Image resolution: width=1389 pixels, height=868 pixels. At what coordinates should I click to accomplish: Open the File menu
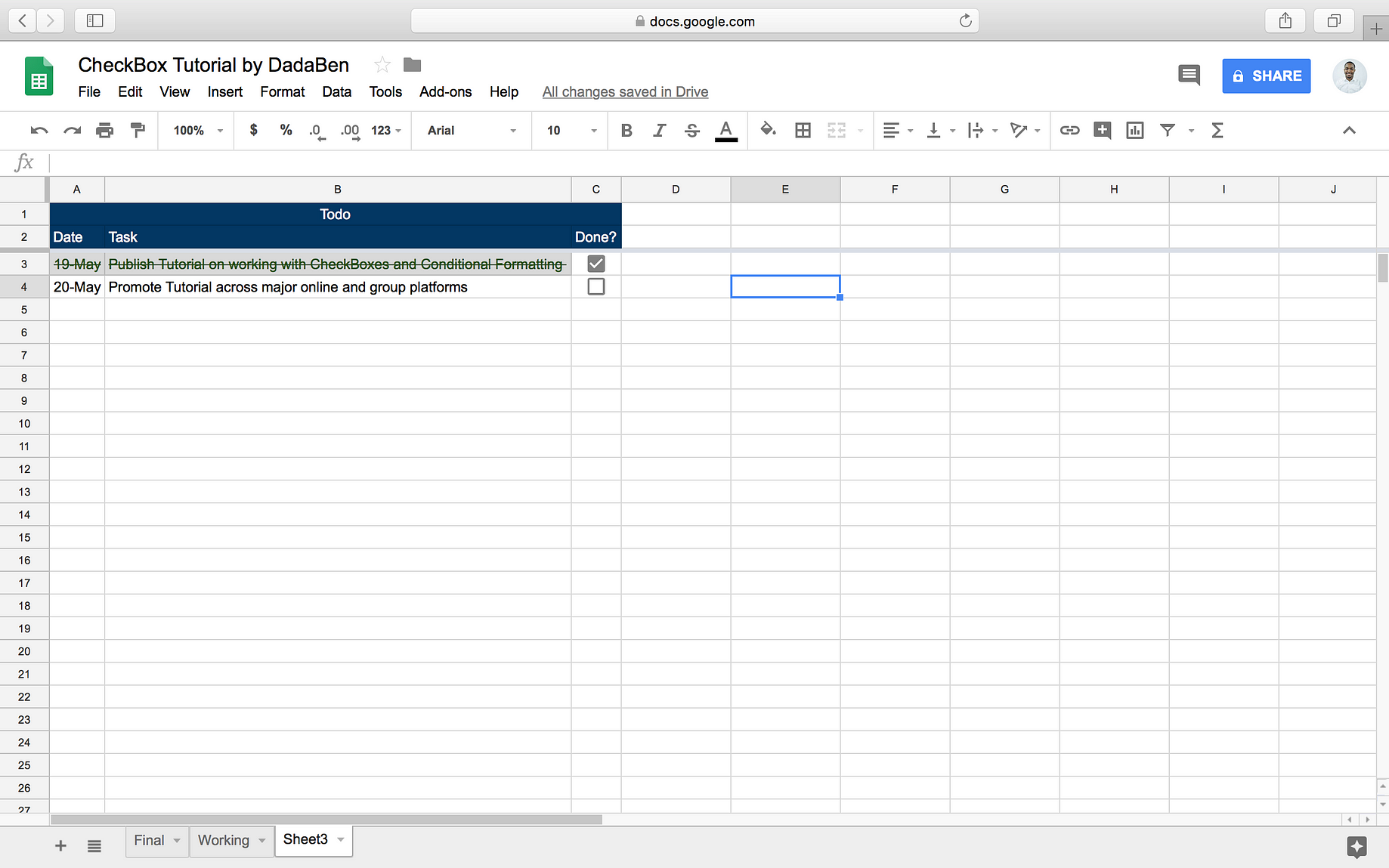tap(89, 91)
